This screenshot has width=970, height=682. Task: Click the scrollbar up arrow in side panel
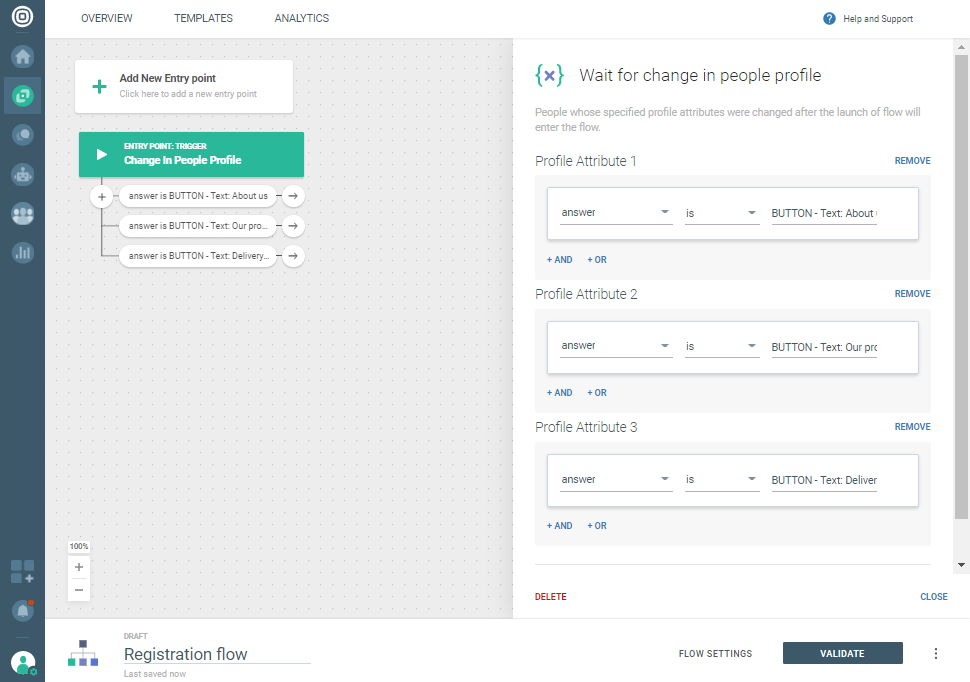pos(961,46)
